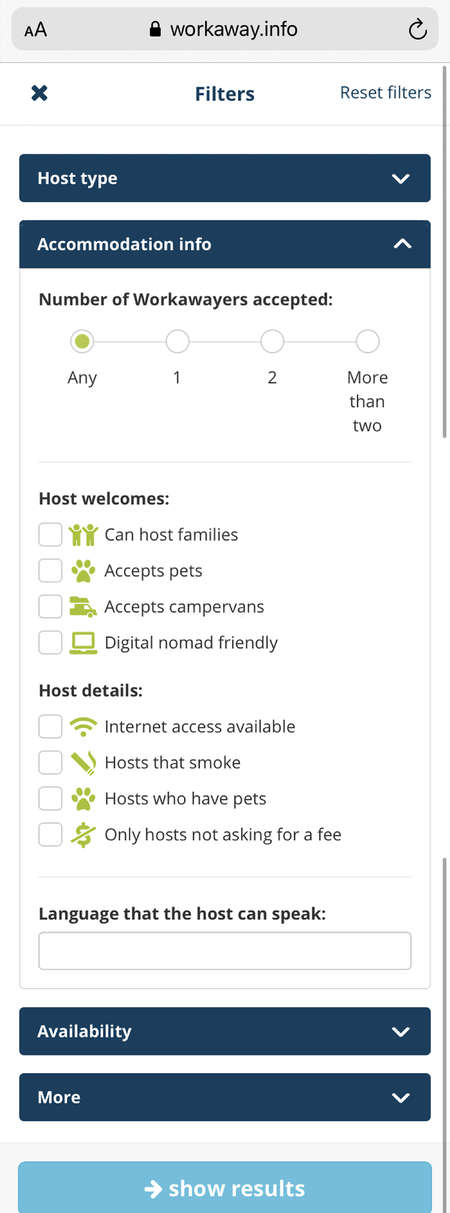The image size is (450, 1213).
Task: Click the wifi icon for Internet access available
Action: point(83,727)
